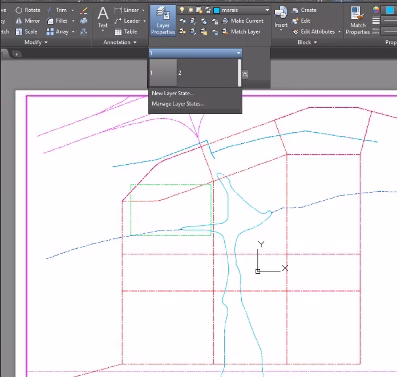This screenshot has width=398, height=378.
Task: Expand the Array dropdown arrow
Action: (x=73, y=32)
